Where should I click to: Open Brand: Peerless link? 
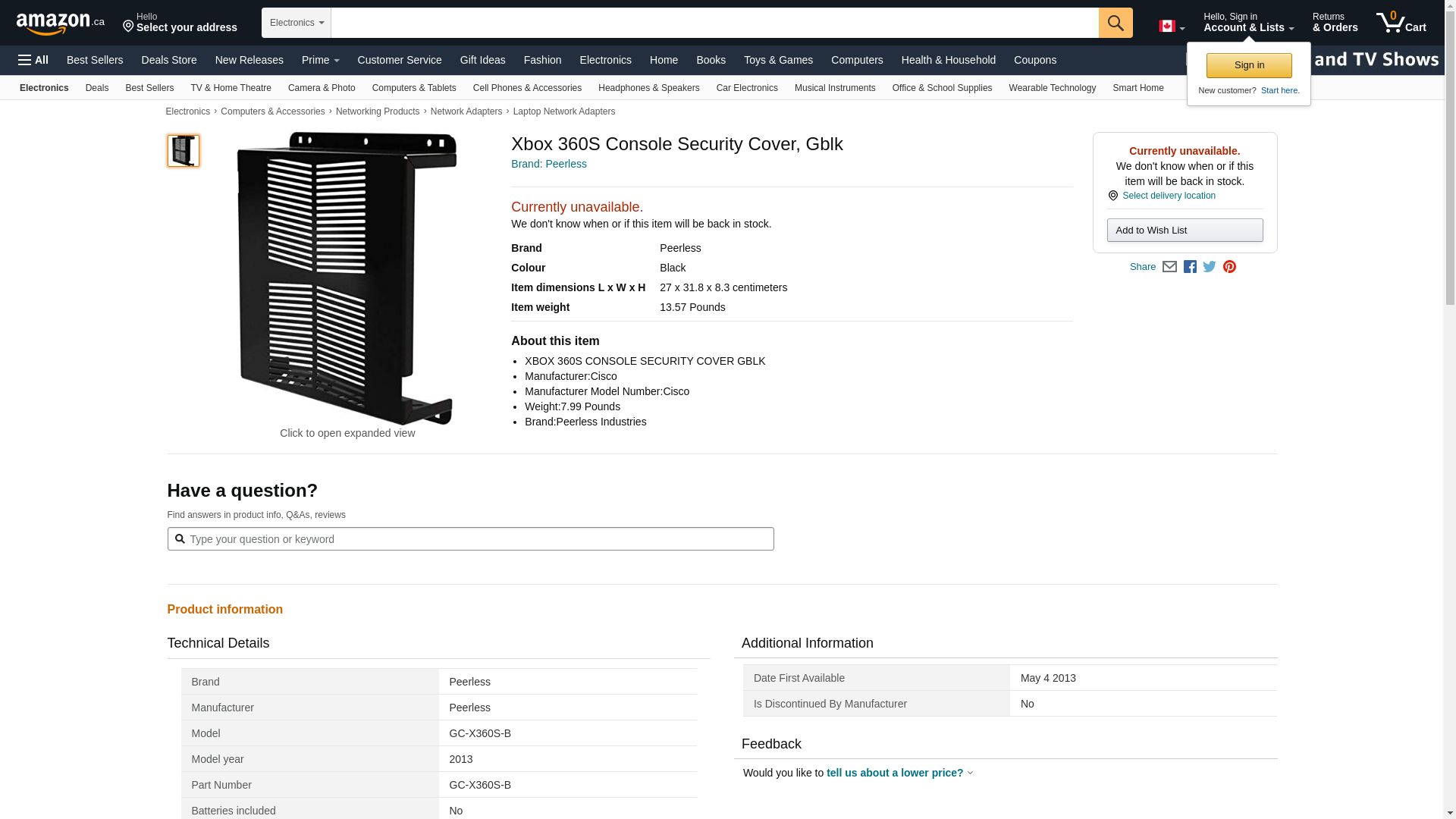[x=548, y=164]
